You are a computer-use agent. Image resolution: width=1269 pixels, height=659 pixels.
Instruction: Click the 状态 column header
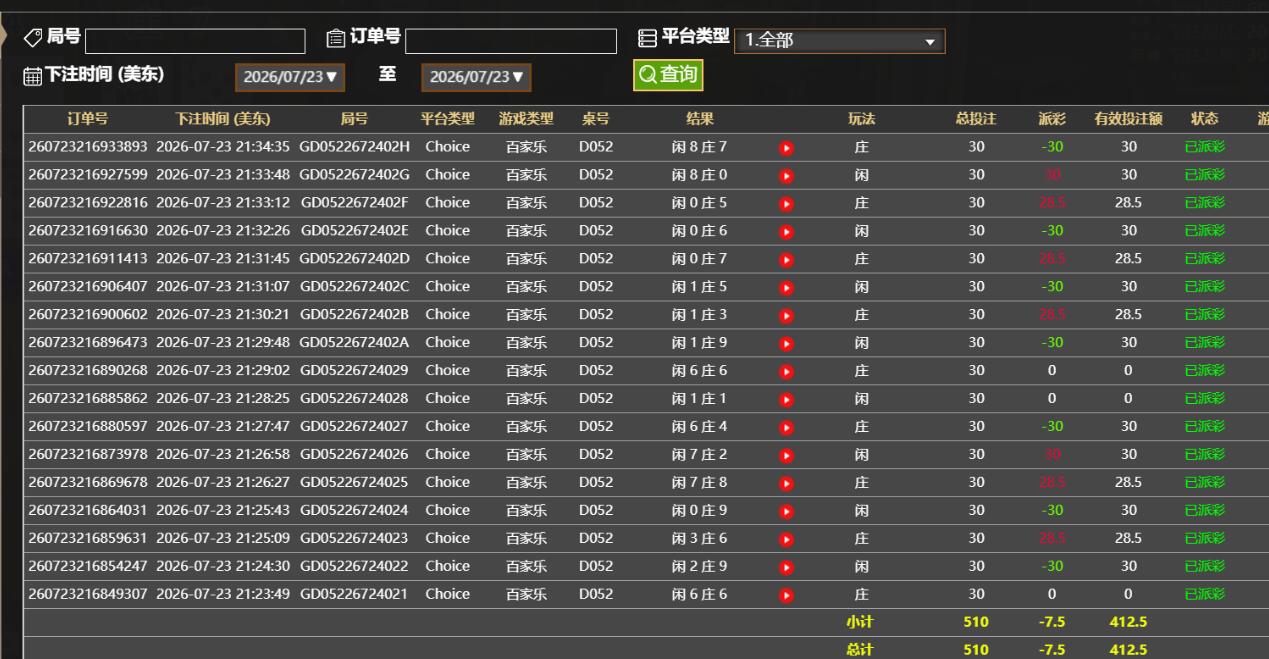pos(1204,119)
